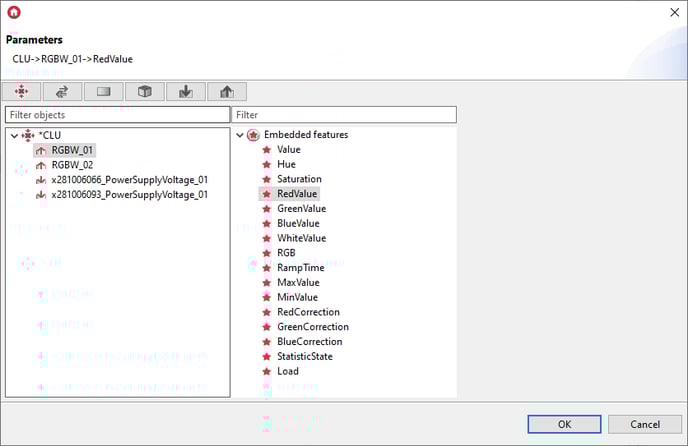688x446 pixels.
Task: Click the swap arrows toolbar icon
Action: pyautogui.click(x=63, y=91)
